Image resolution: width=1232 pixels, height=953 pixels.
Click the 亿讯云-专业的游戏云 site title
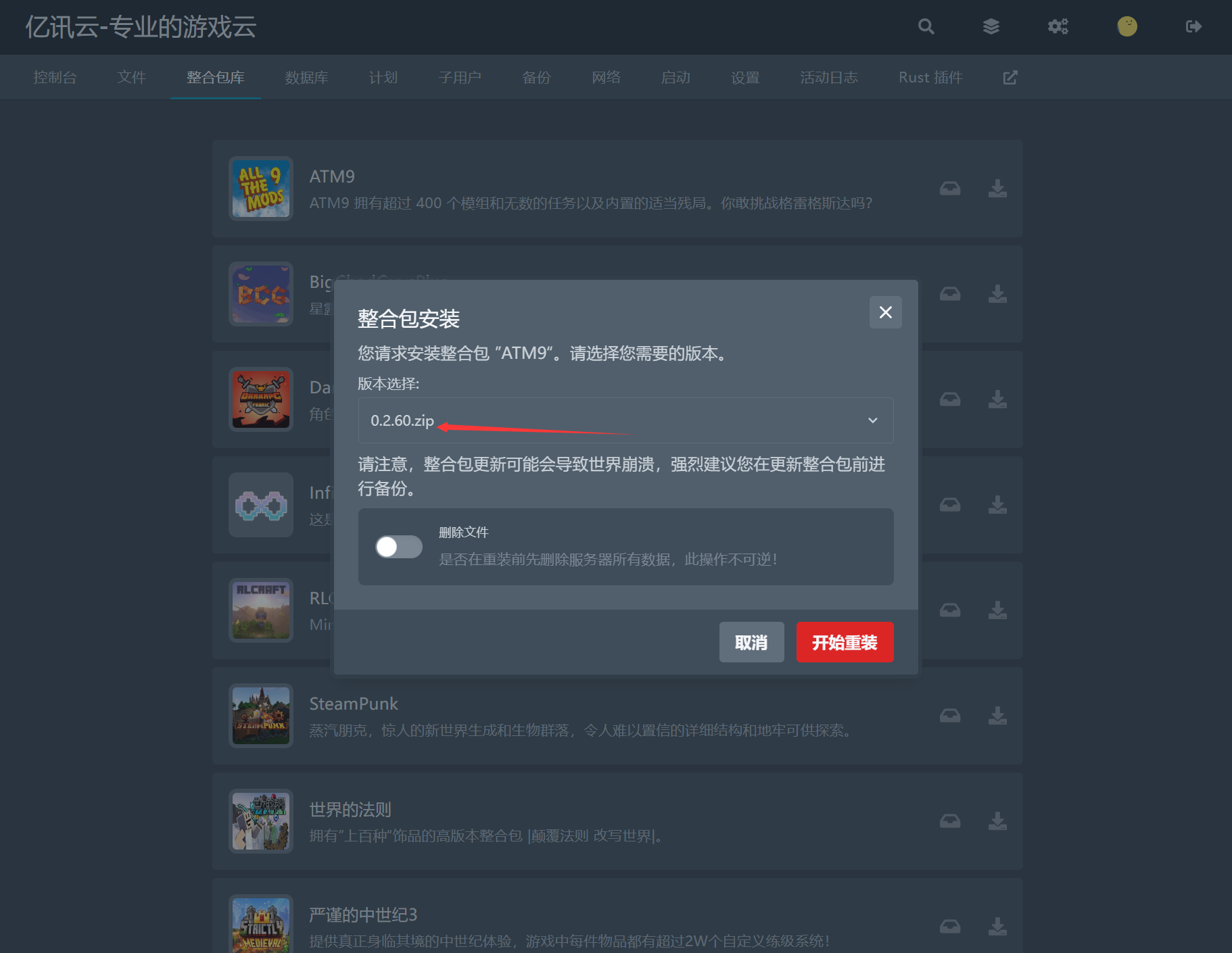tap(141, 27)
